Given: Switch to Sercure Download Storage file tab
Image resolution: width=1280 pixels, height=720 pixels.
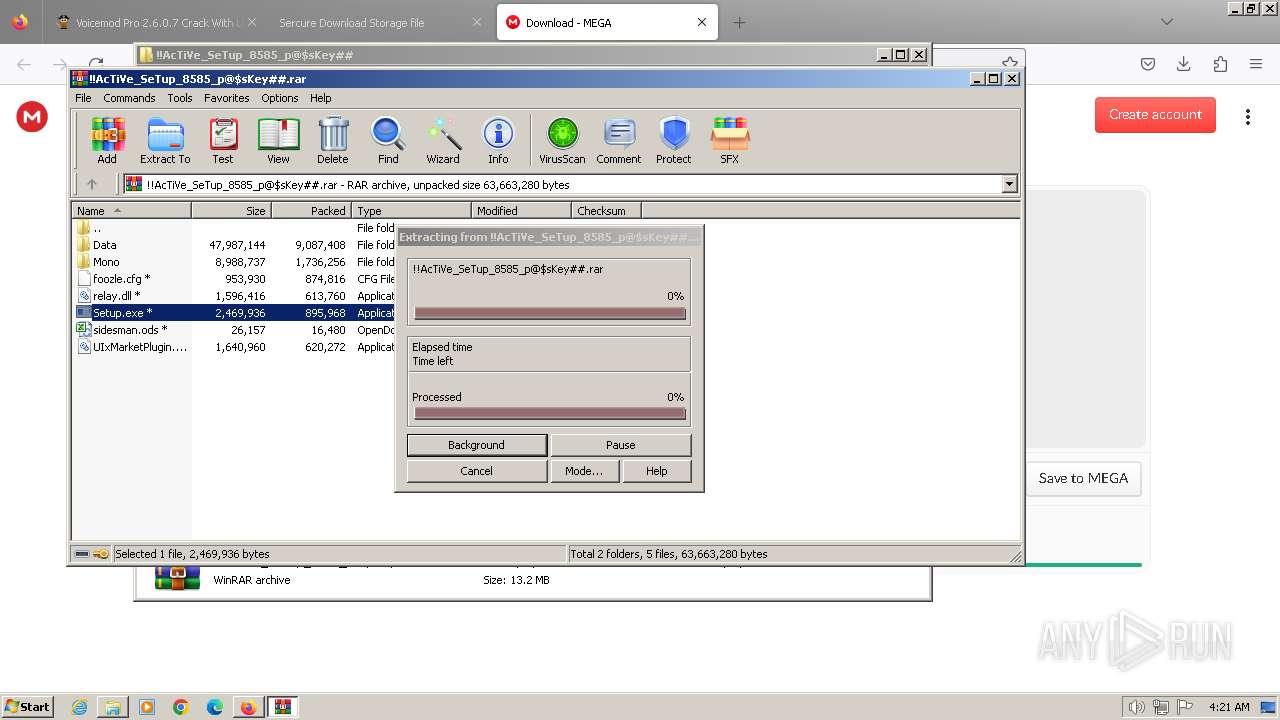Looking at the screenshot, I should (380, 22).
